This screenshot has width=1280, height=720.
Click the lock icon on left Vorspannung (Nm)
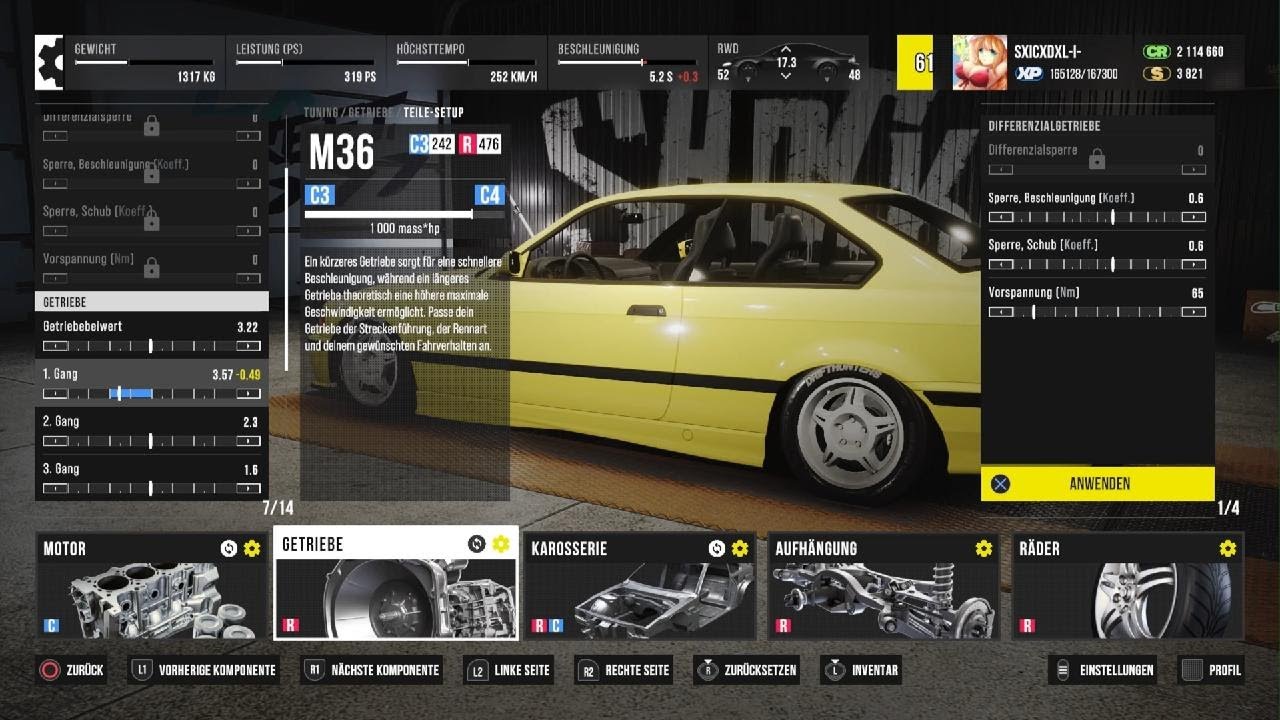click(151, 268)
